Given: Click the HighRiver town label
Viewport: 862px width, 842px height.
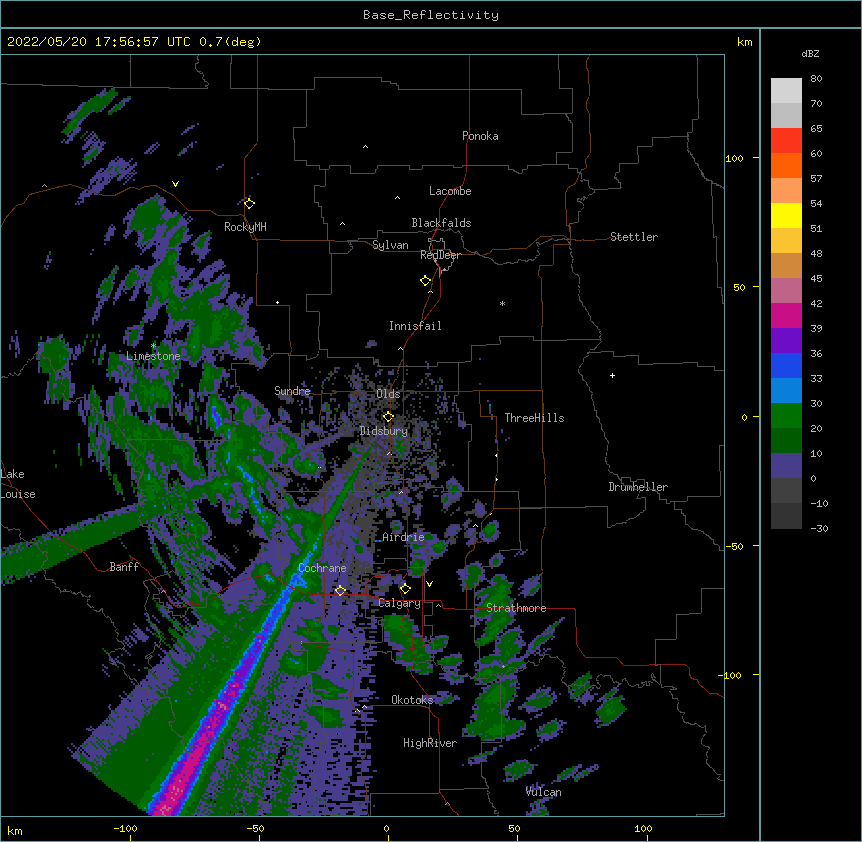Looking at the screenshot, I should (x=430, y=743).
